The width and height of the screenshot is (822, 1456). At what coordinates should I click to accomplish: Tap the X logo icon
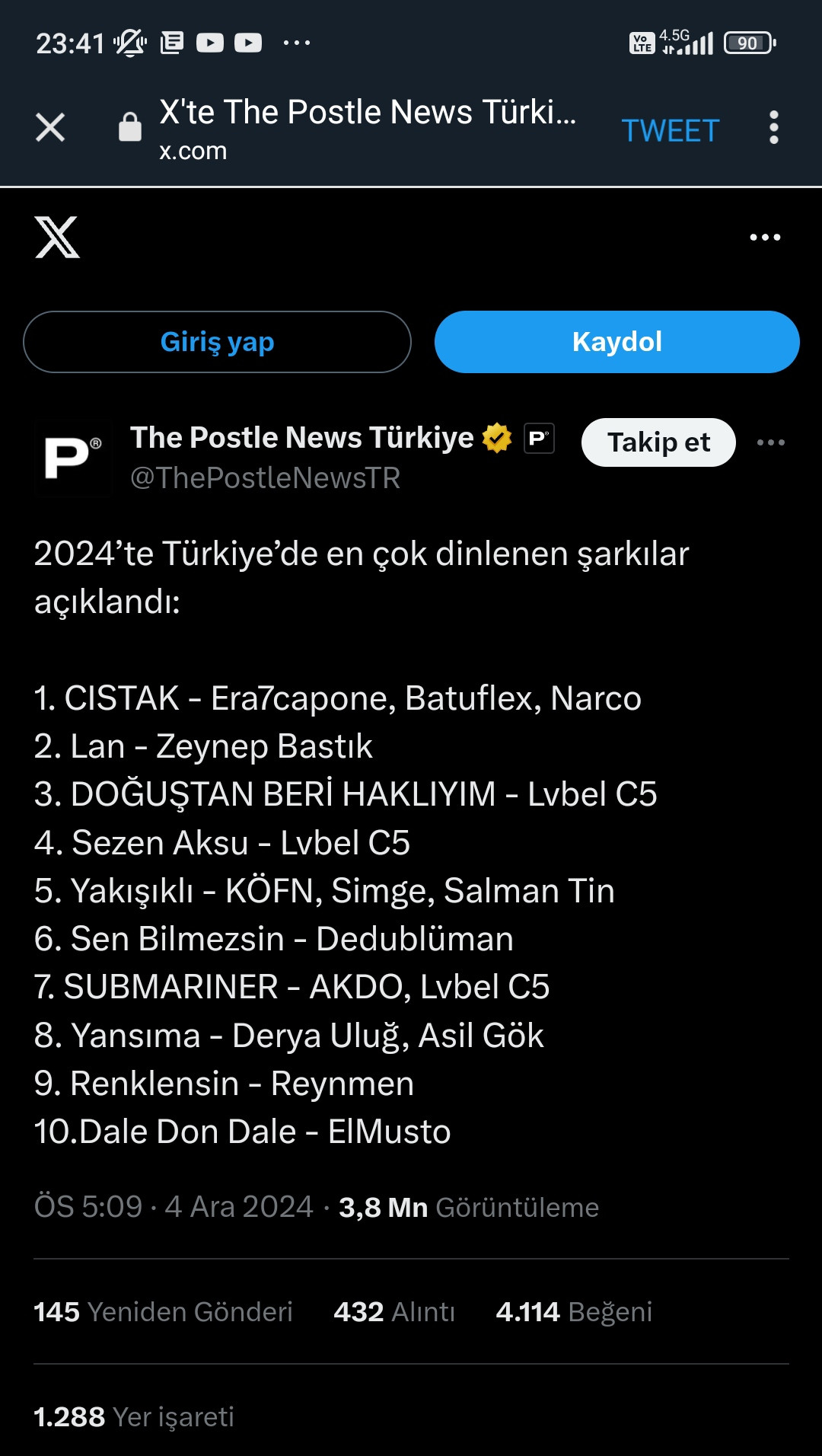57,238
